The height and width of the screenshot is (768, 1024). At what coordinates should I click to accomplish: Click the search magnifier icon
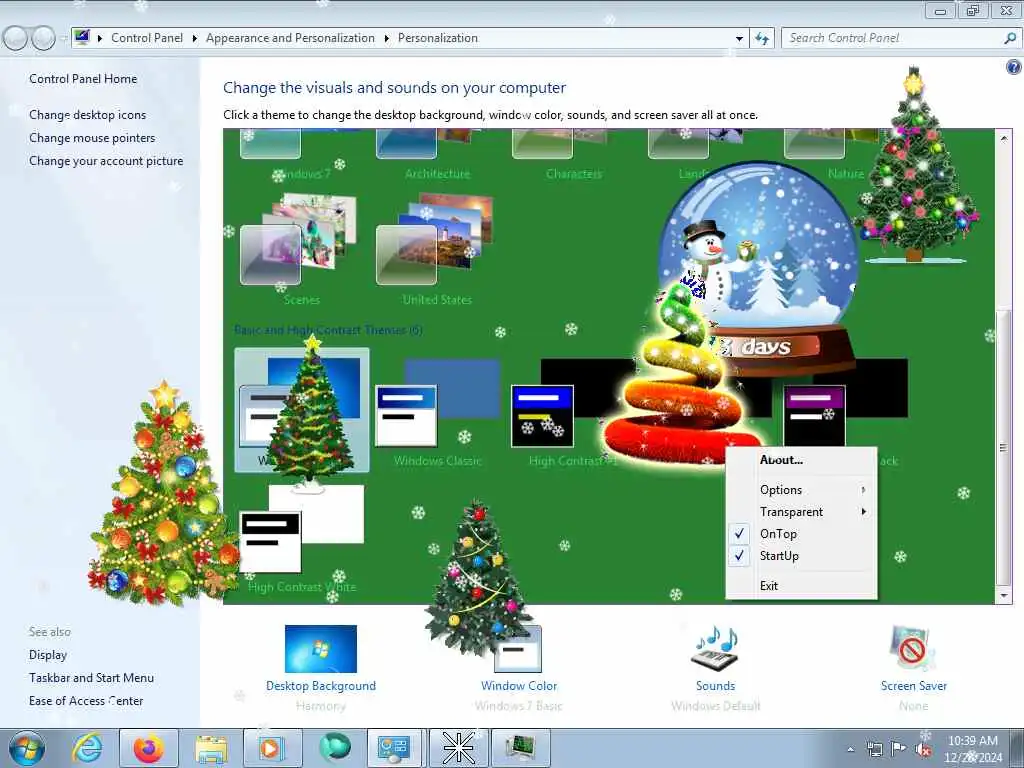pyautogui.click(x=1010, y=39)
